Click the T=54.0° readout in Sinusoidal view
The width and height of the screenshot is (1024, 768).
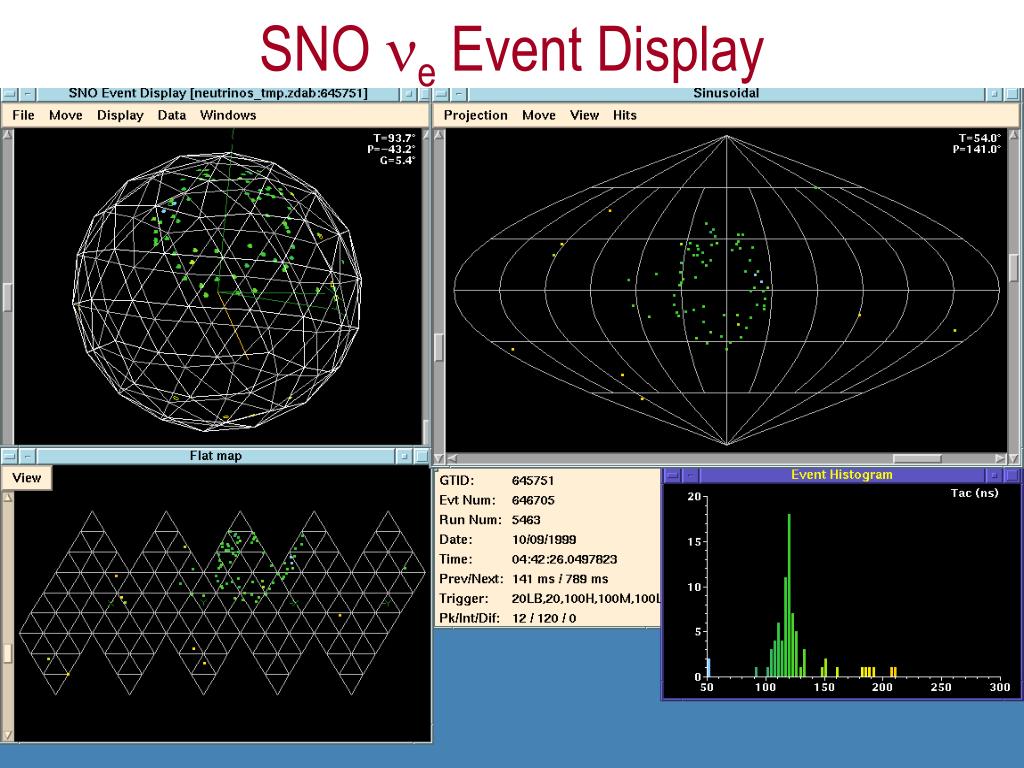[x=980, y=138]
